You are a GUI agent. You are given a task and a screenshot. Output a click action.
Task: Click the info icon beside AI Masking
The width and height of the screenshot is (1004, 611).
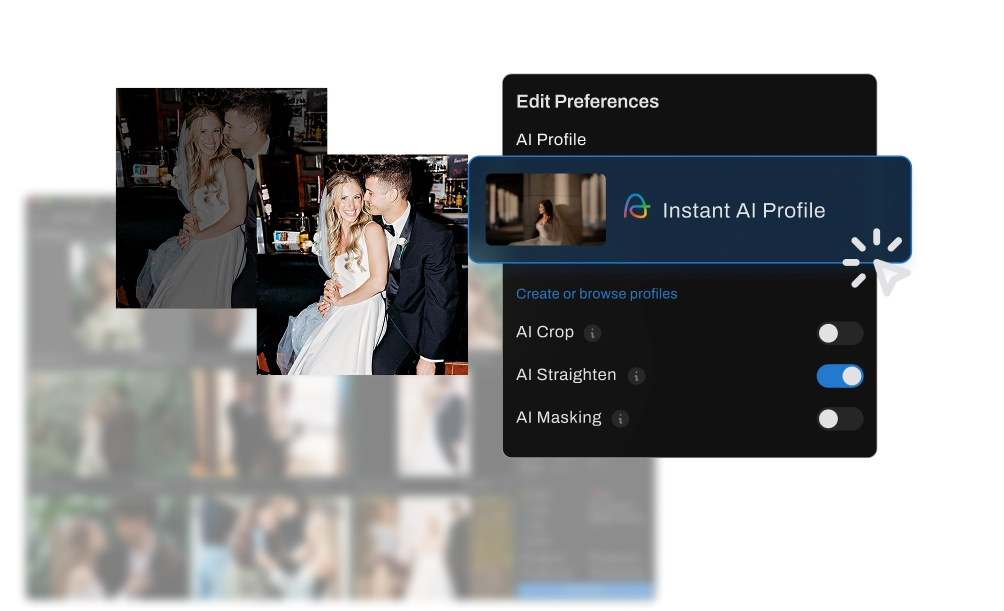620,419
